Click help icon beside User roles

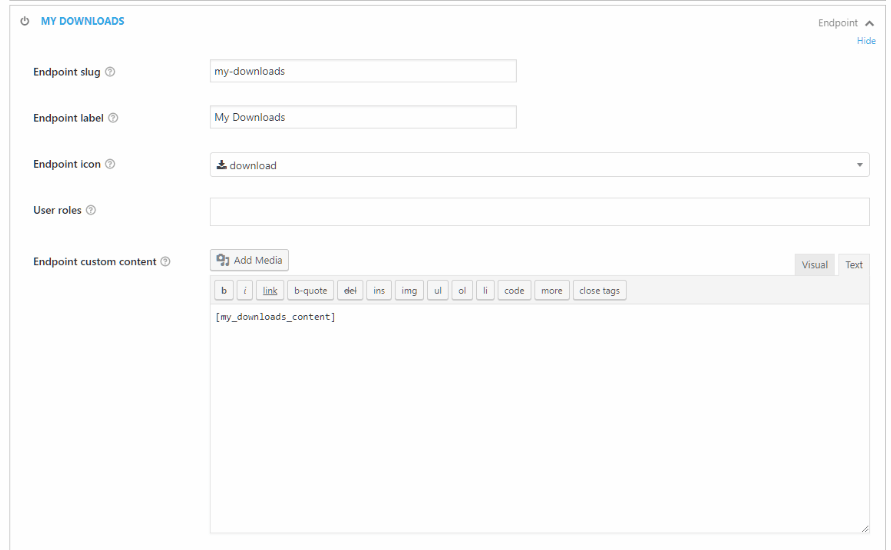91,210
